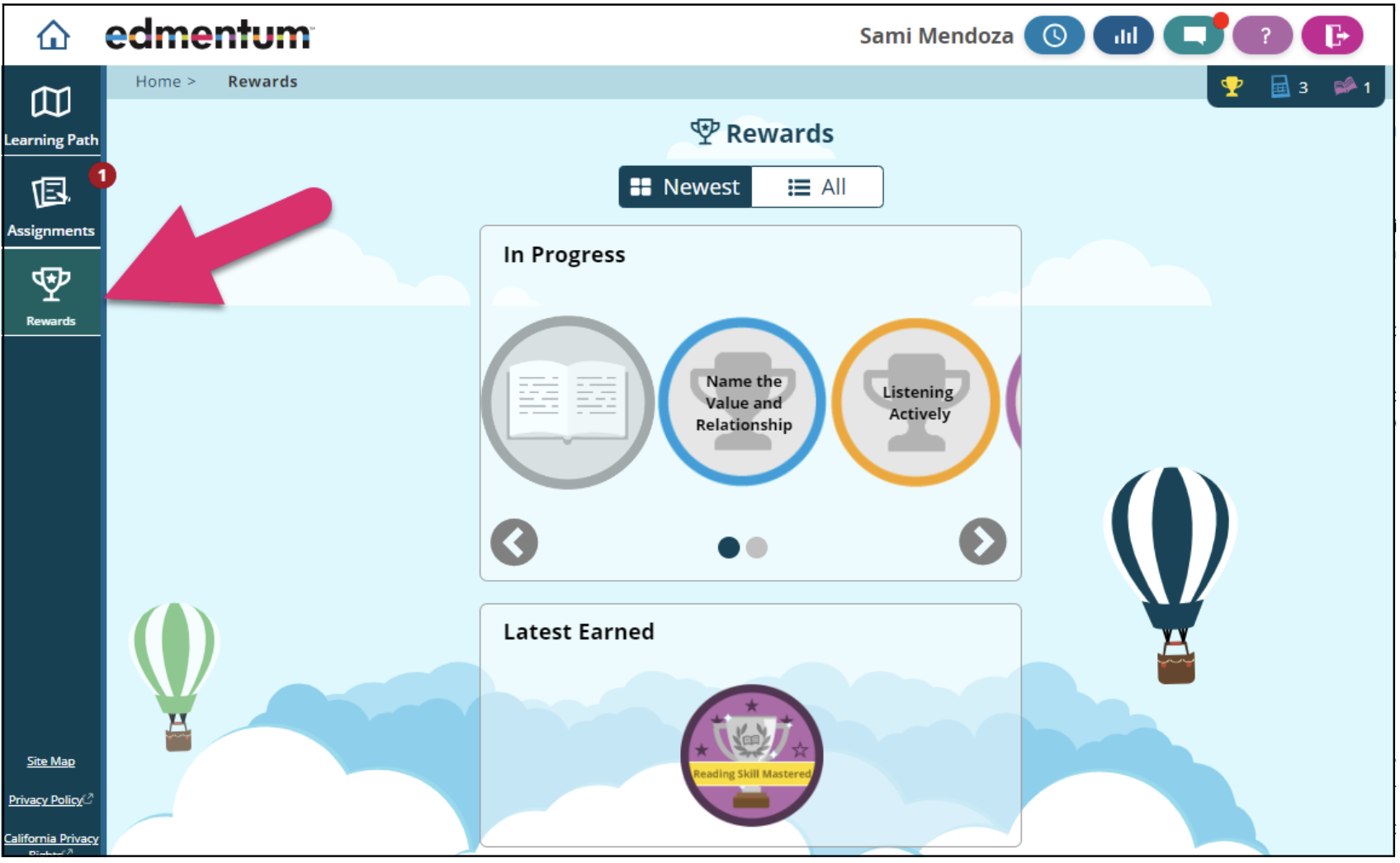
Task: Switch to All rewards list view
Action: click(x=817, y=187)
